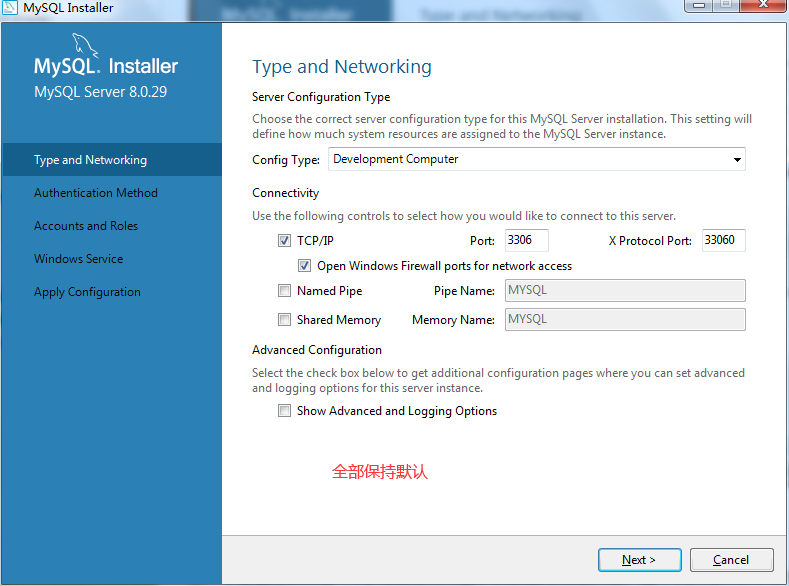Click the Config Type dropdown arrow
789x586 pixels.
click(x=737, y=160)
